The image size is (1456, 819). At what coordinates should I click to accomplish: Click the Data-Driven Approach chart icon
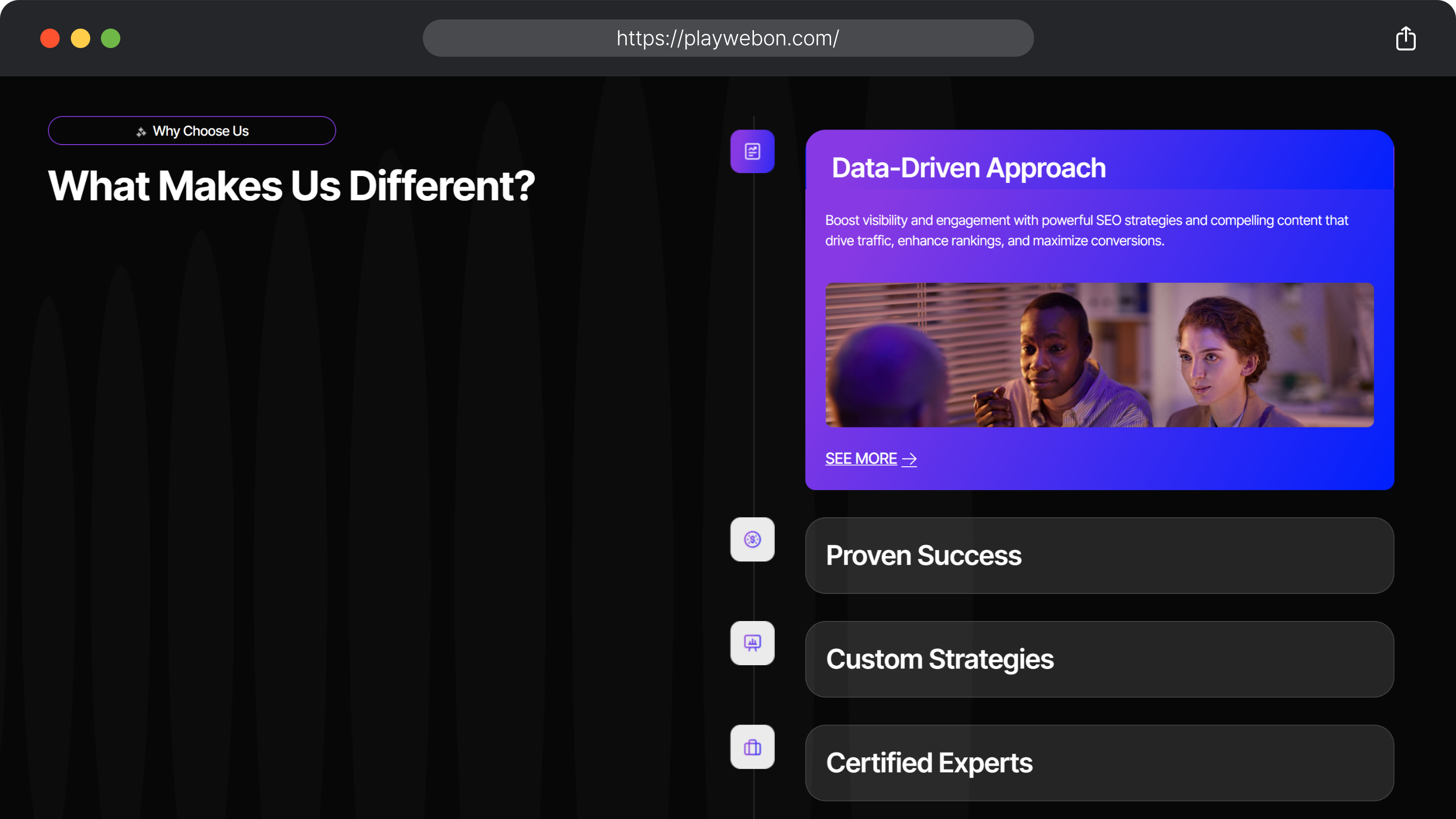pos(753,151)
